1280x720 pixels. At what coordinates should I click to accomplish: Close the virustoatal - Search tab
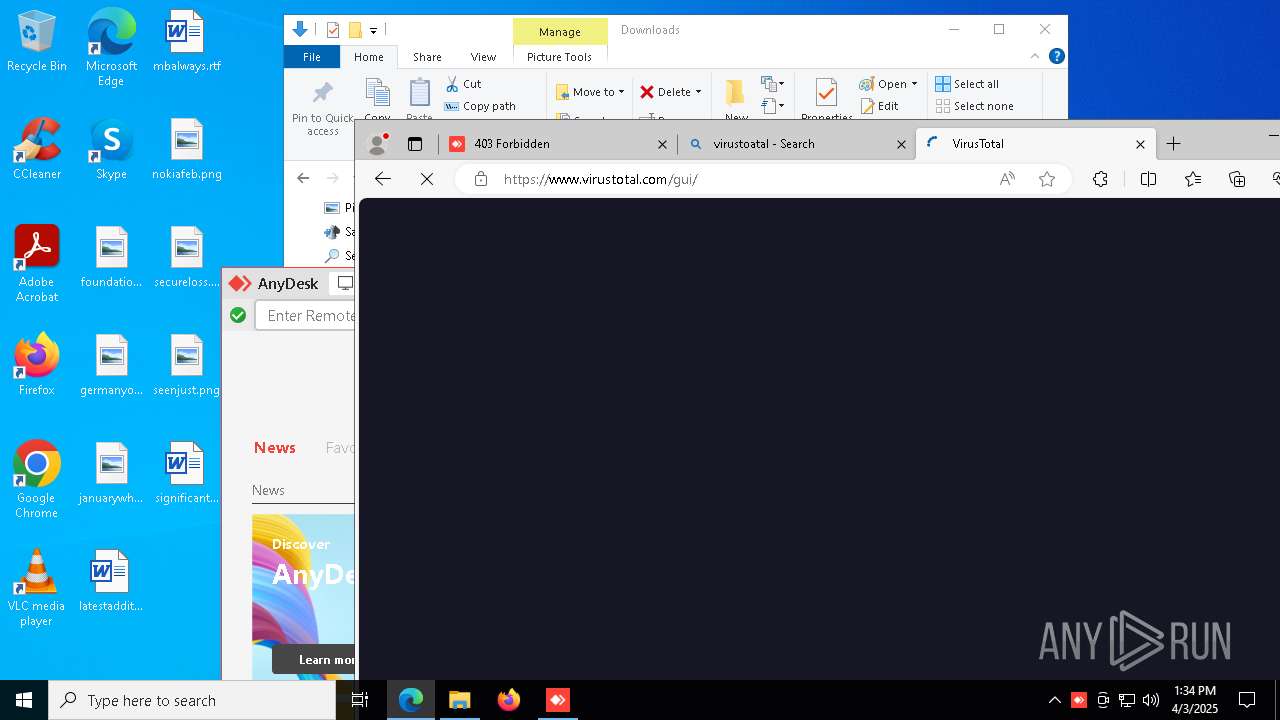901,144
